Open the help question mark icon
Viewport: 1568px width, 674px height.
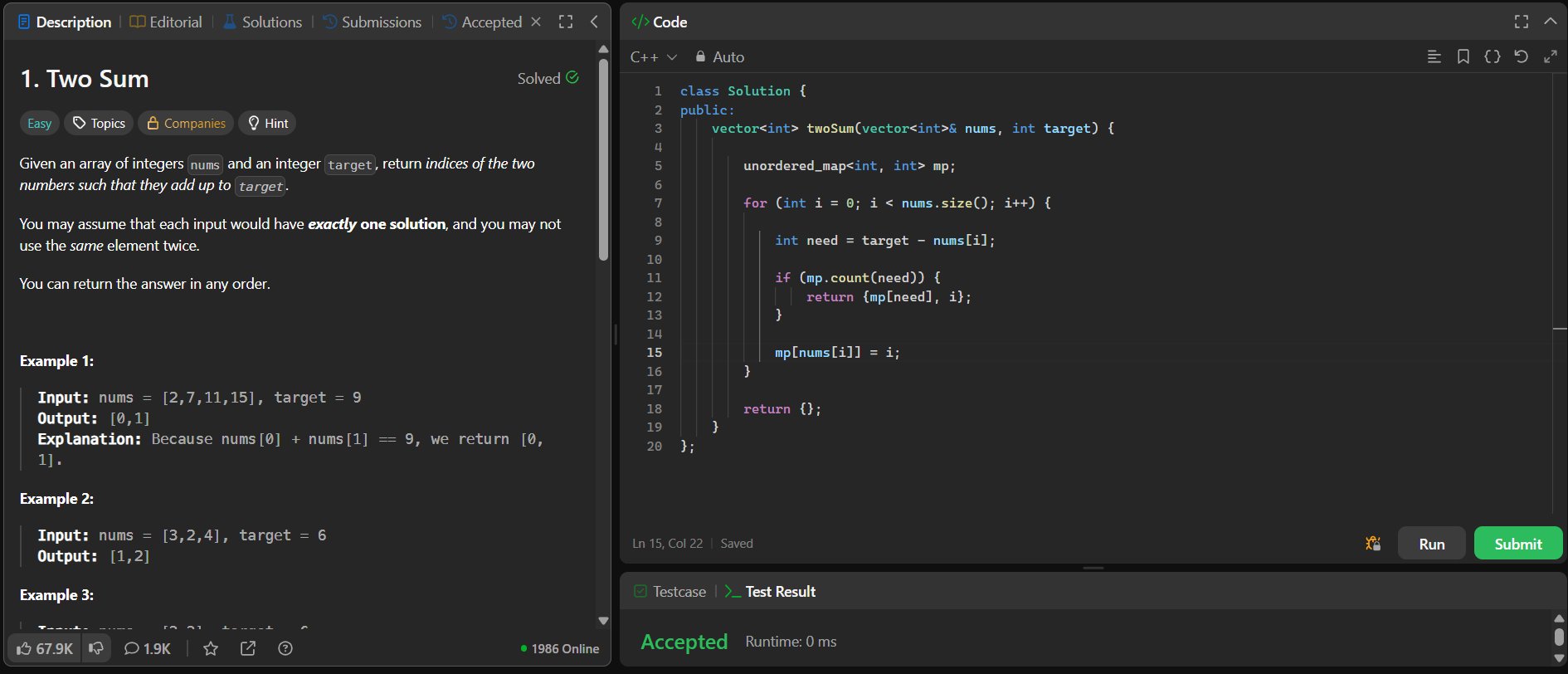285,648
